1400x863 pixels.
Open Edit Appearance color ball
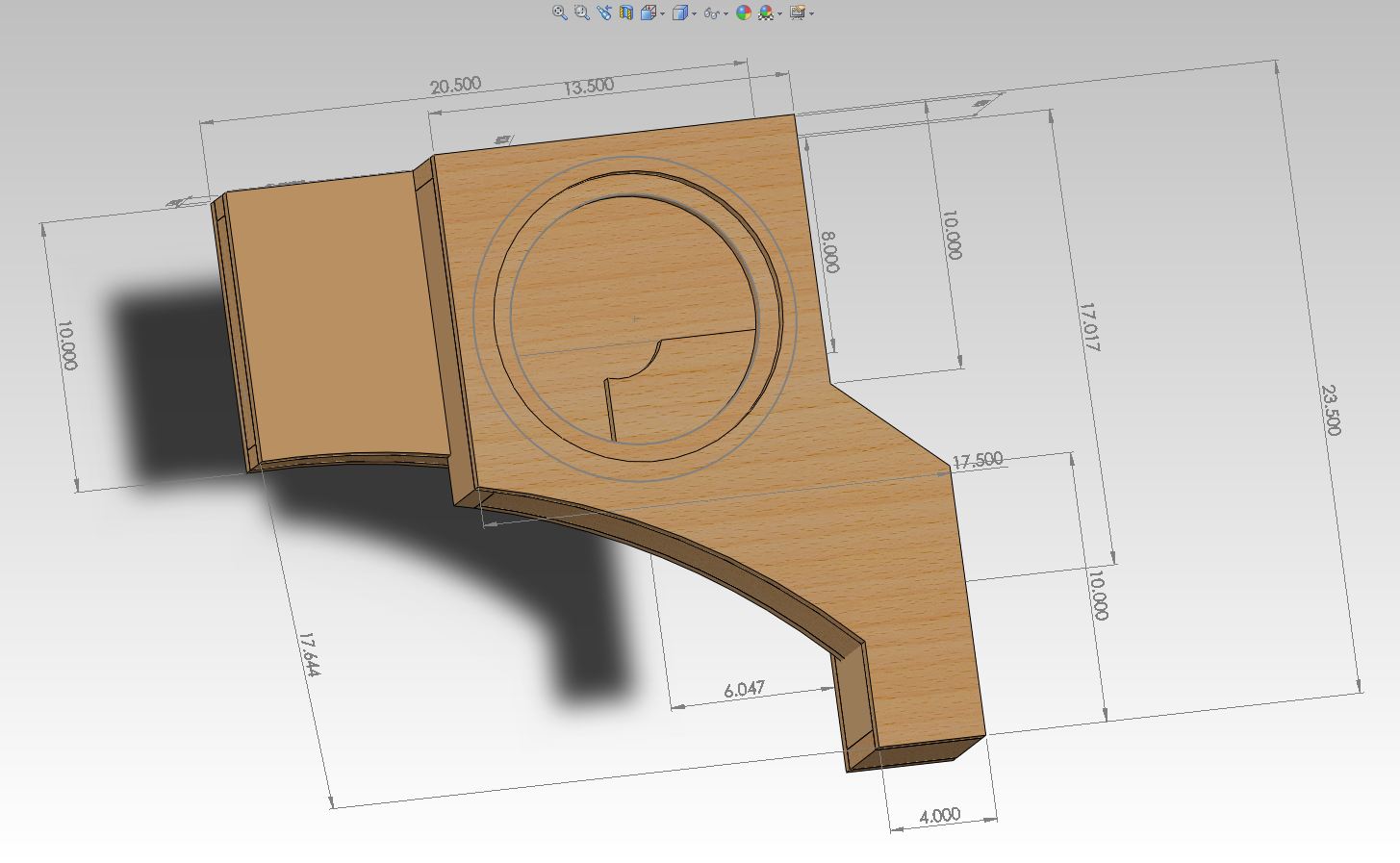(744, 13)
